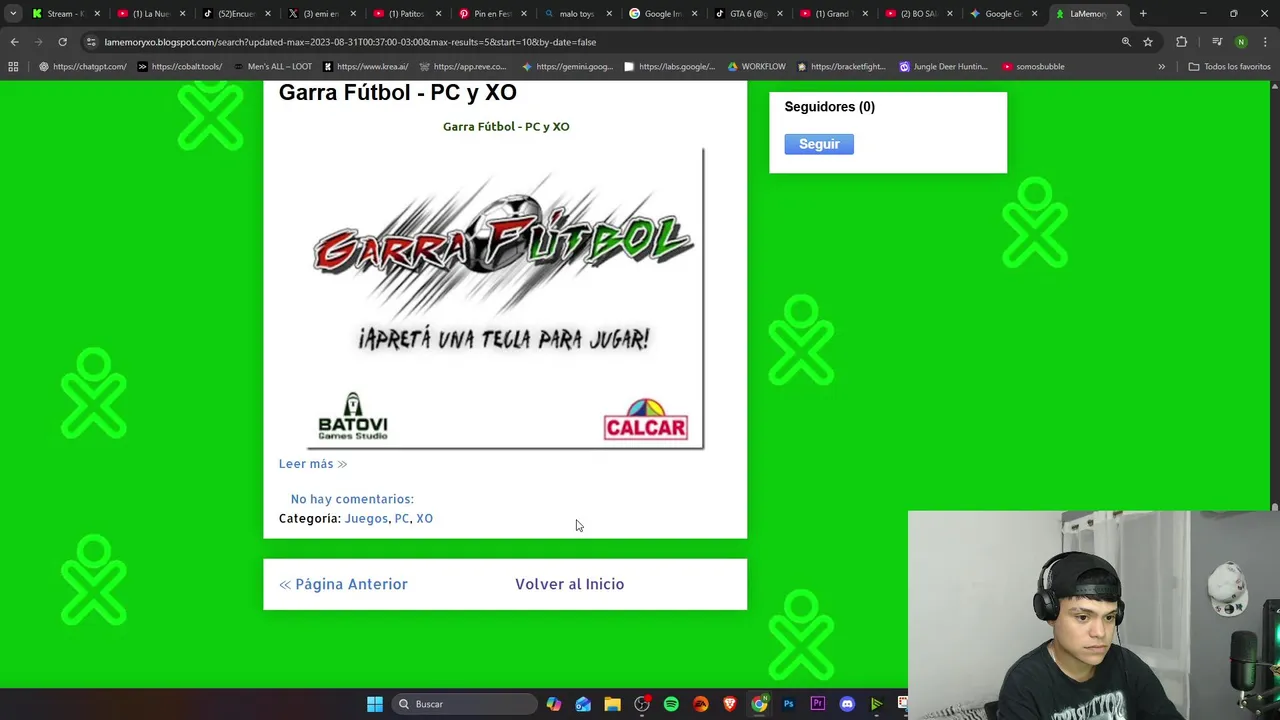Open the gemini.google bookmark
This screenshot has height=720, width=1280.
pyautogui.click(x=567, y=67)
